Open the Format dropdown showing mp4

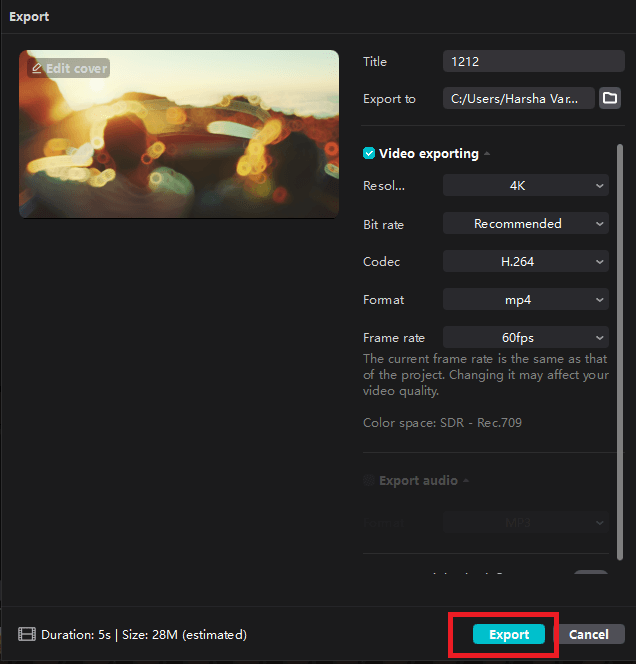[x=526, y=300]
